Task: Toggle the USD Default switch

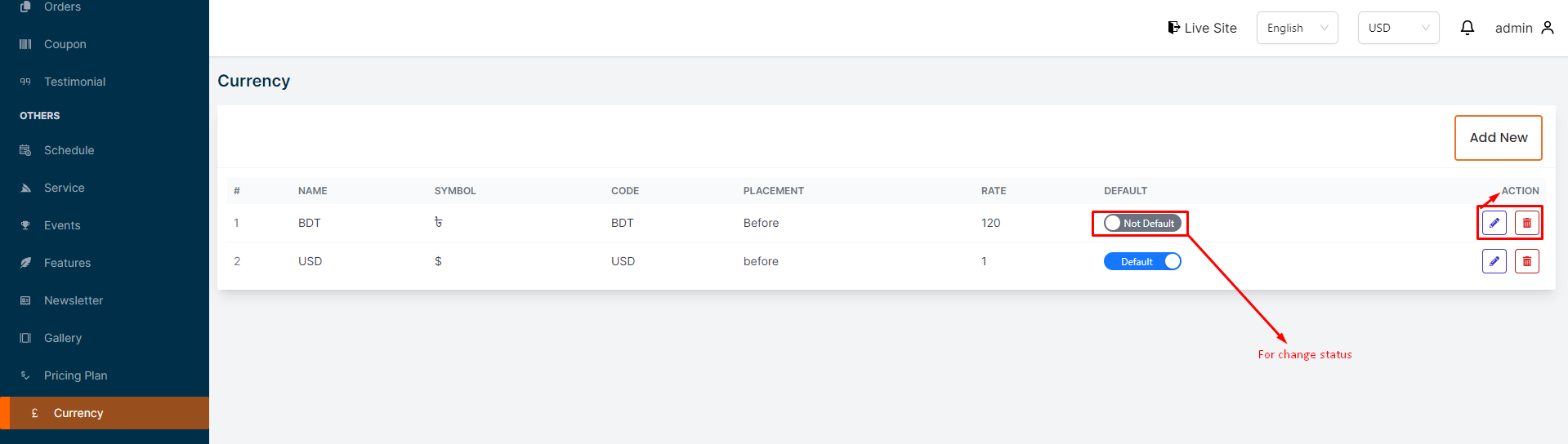Action: click(1141, 261)
